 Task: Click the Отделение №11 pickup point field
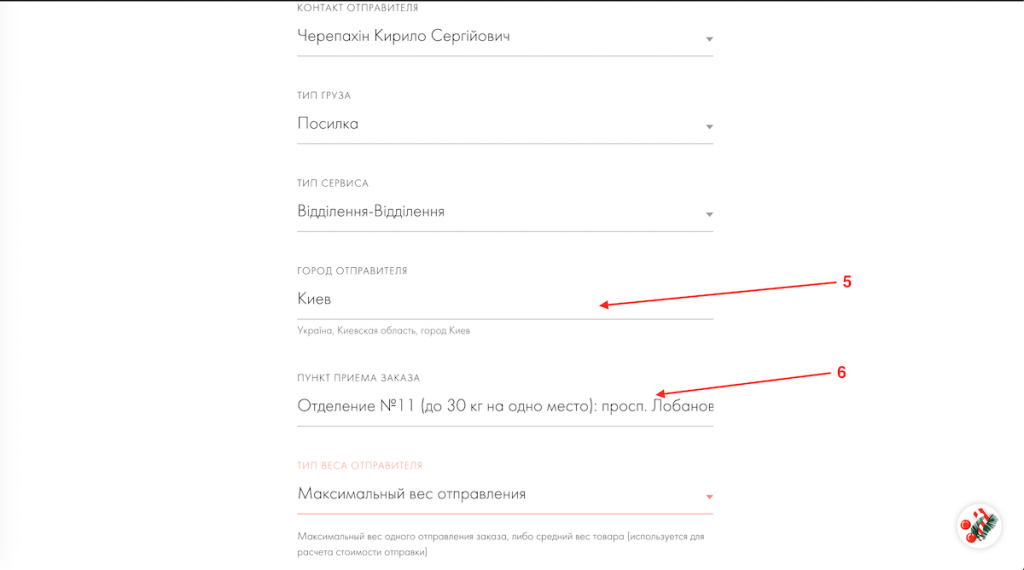(505, 406)
